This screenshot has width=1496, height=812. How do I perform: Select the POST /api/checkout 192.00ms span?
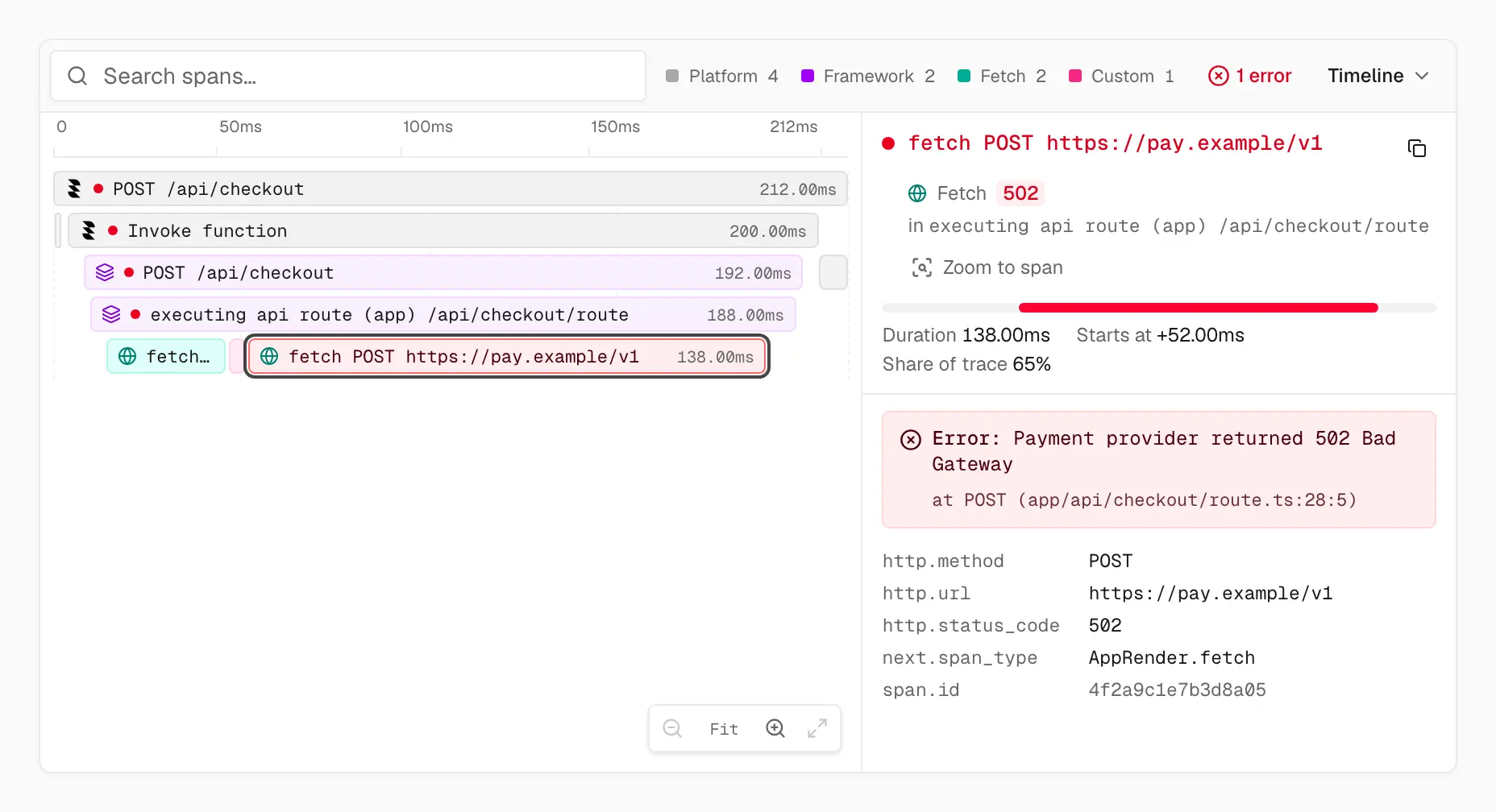pyautogui.click(x=443, y=272)
